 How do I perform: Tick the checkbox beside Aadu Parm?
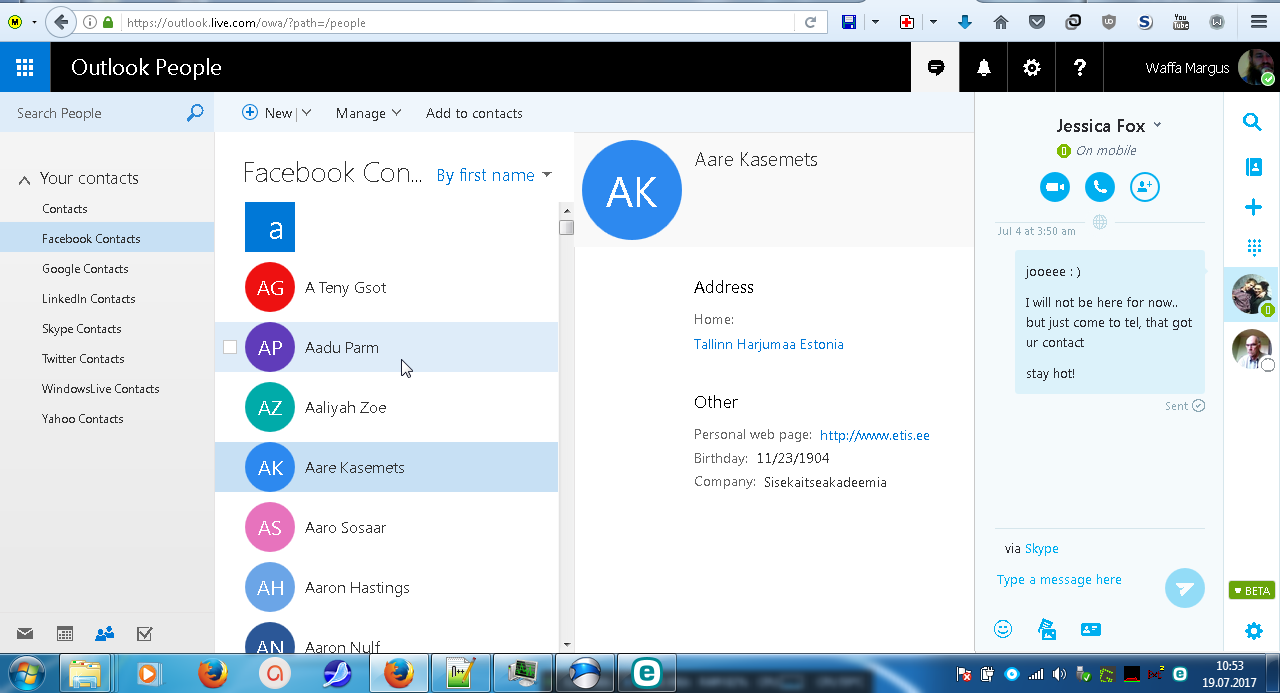click(x=230, y=347)
